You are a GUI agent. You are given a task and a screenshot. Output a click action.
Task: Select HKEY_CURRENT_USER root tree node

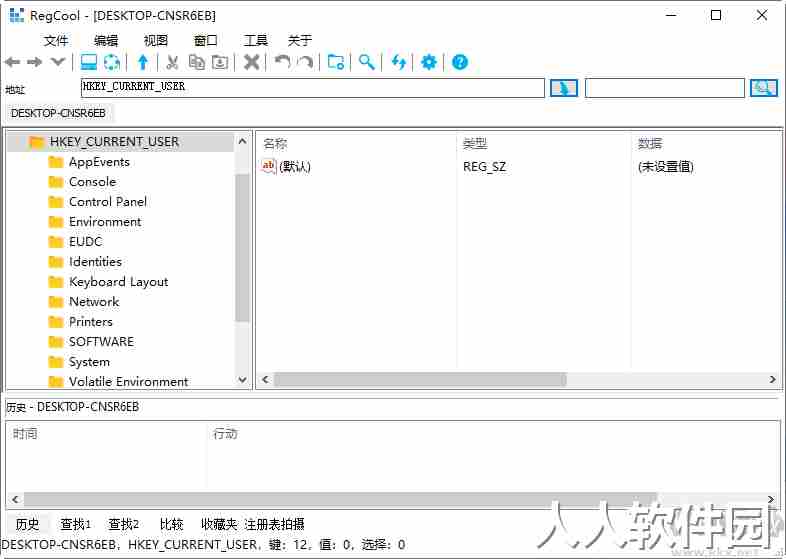tap(114, 142)
